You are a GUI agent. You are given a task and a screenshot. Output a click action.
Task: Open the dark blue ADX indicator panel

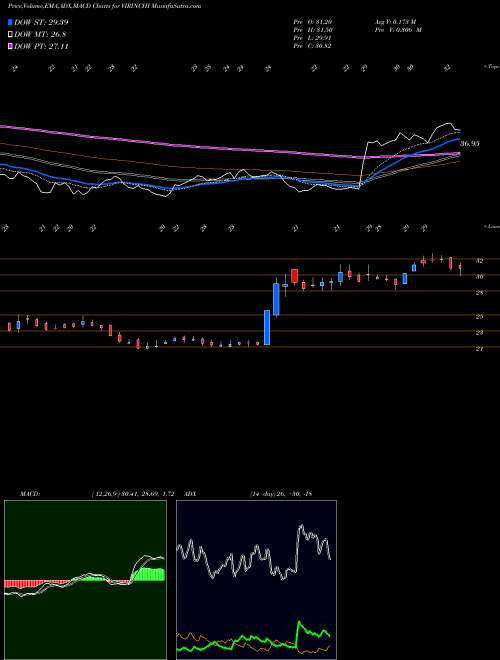tap(256, 580)
